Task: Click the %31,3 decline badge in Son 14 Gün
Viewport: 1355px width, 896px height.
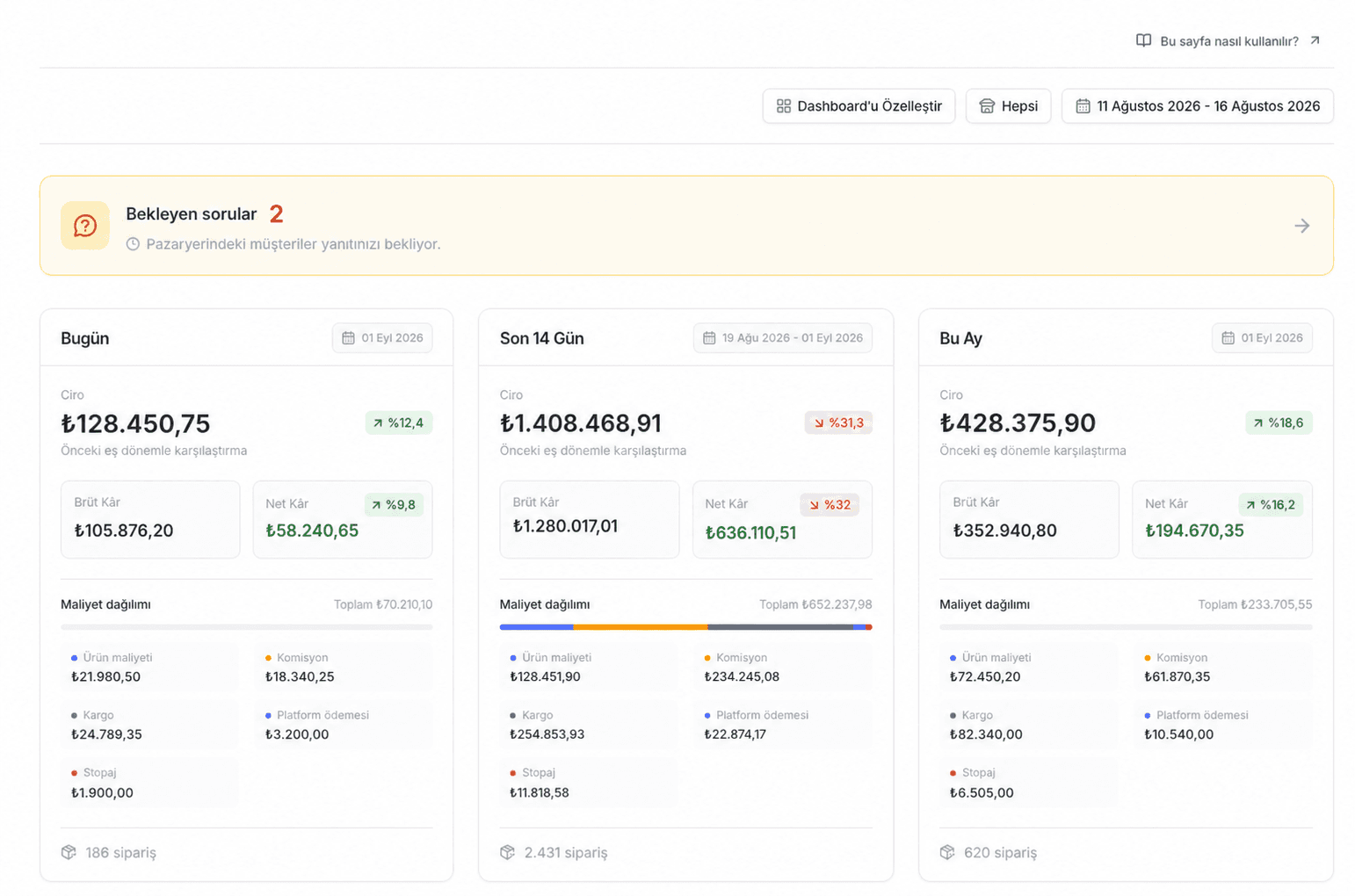Action: (838, 423)
